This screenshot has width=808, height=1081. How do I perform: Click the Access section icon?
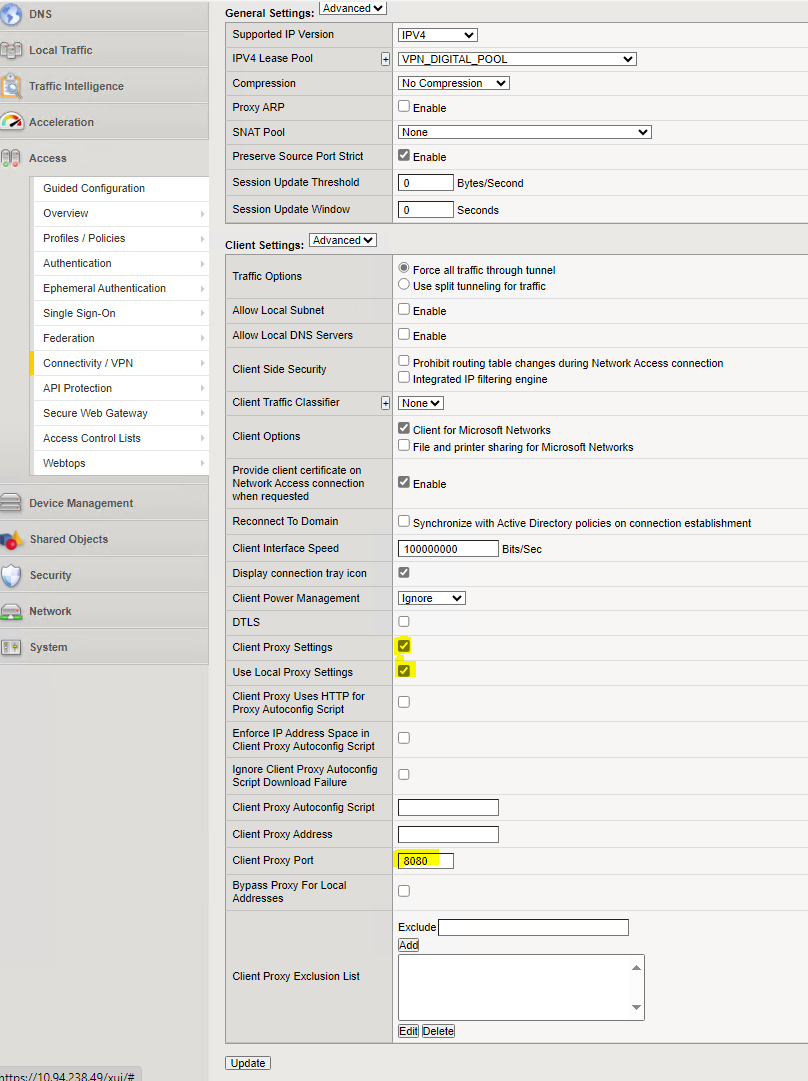coord(10,158)
